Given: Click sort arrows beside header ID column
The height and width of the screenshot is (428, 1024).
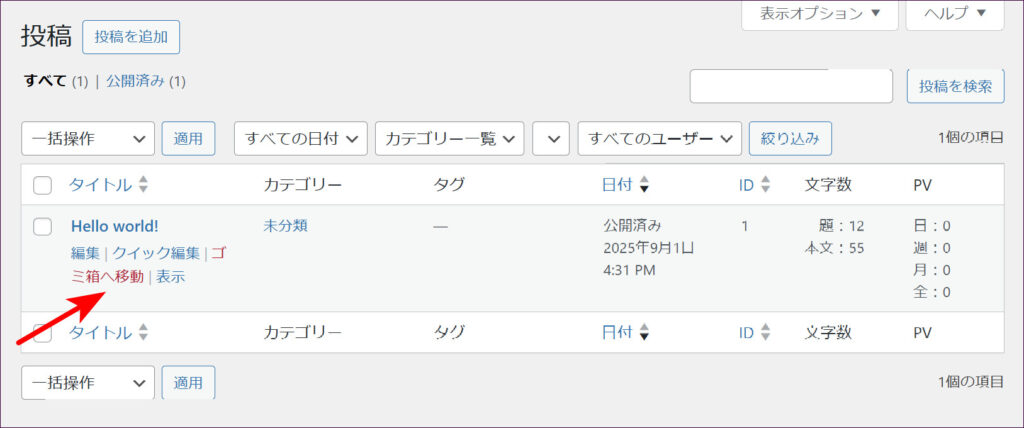Looking at the screenshot, I should pyautogui.click(x=766, y=185).
